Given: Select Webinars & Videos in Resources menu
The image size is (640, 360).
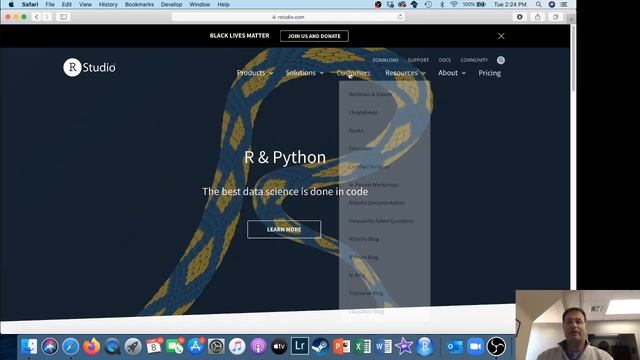Looking at the screenshot, I should [x=370, y=94].
